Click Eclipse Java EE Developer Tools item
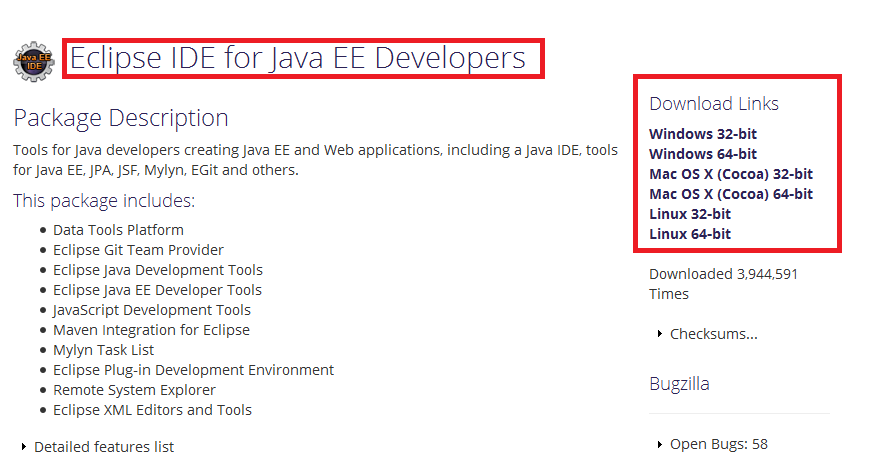The width and height of the screenshot is (887, 468). pyautogui.click(x=157, y=290)
